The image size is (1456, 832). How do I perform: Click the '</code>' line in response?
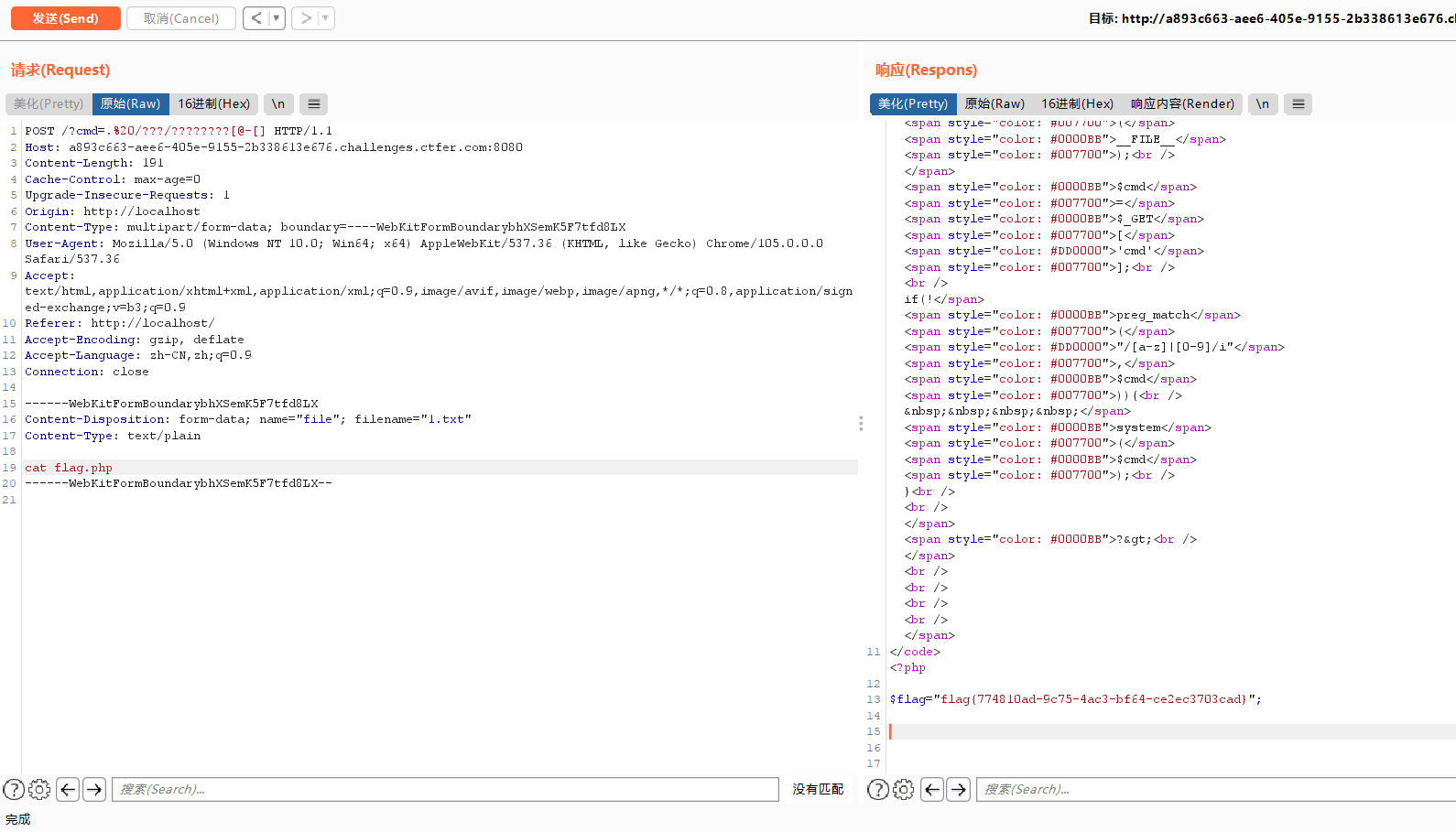[x=915, y=652]
